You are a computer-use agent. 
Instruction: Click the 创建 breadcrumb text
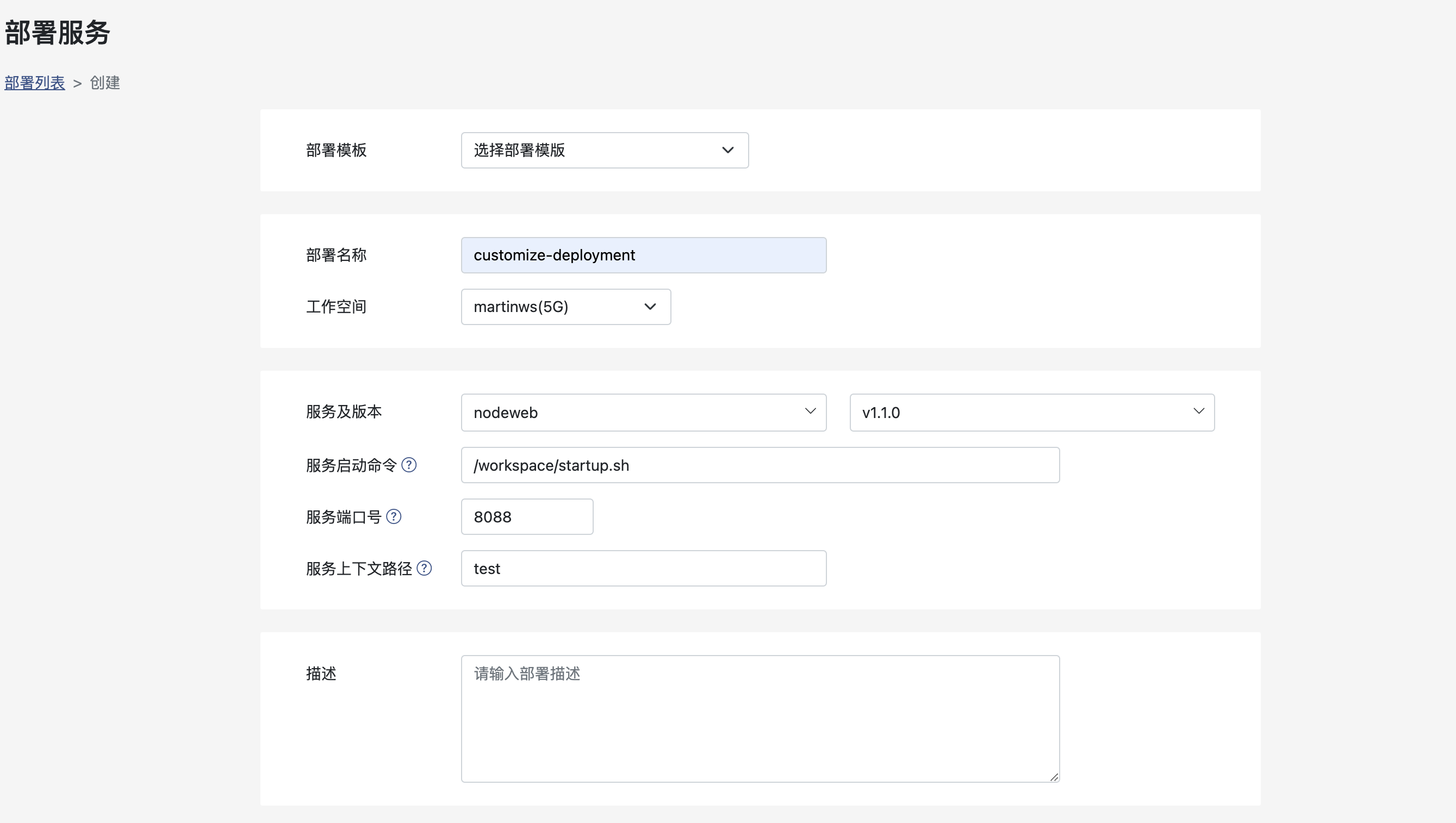click(x=104, y=83)
